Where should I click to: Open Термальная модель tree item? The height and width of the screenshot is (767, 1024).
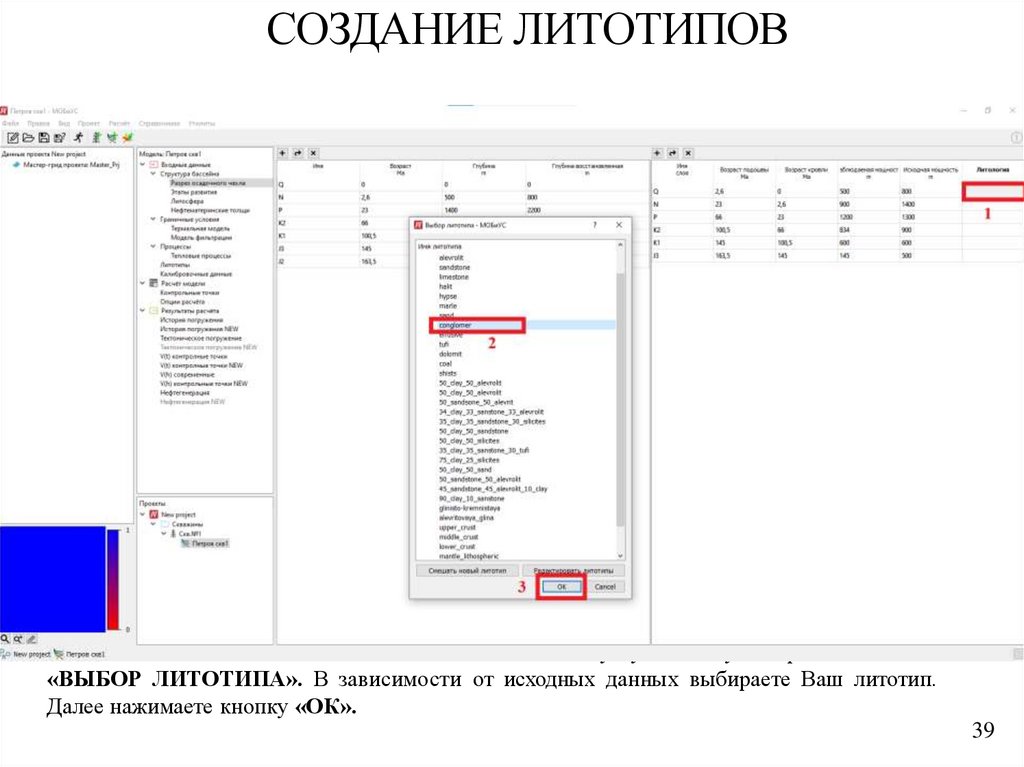pyautogui.click(x=200, y=229)
